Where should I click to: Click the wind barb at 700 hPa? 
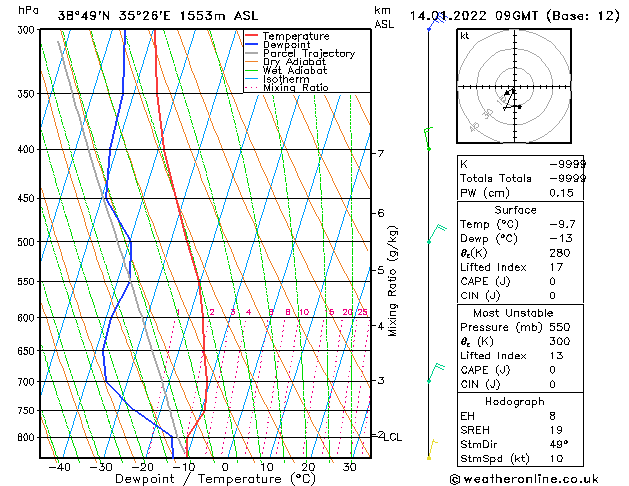[x=436, y=373]
